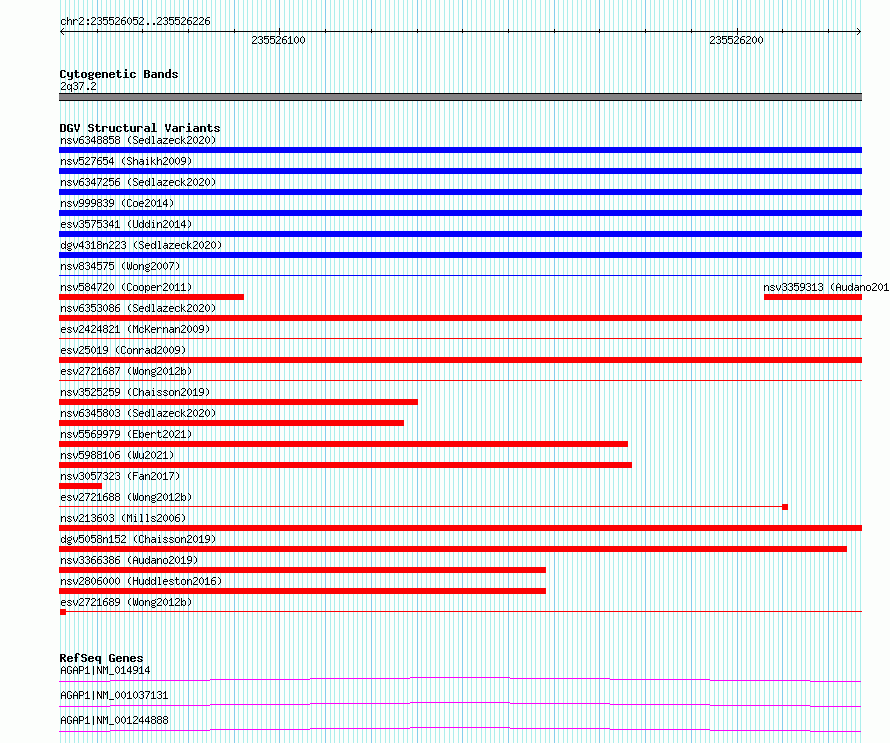Click the red bar of nsv6345803
This screenshot has height=743, width=890.
[232, 423]
